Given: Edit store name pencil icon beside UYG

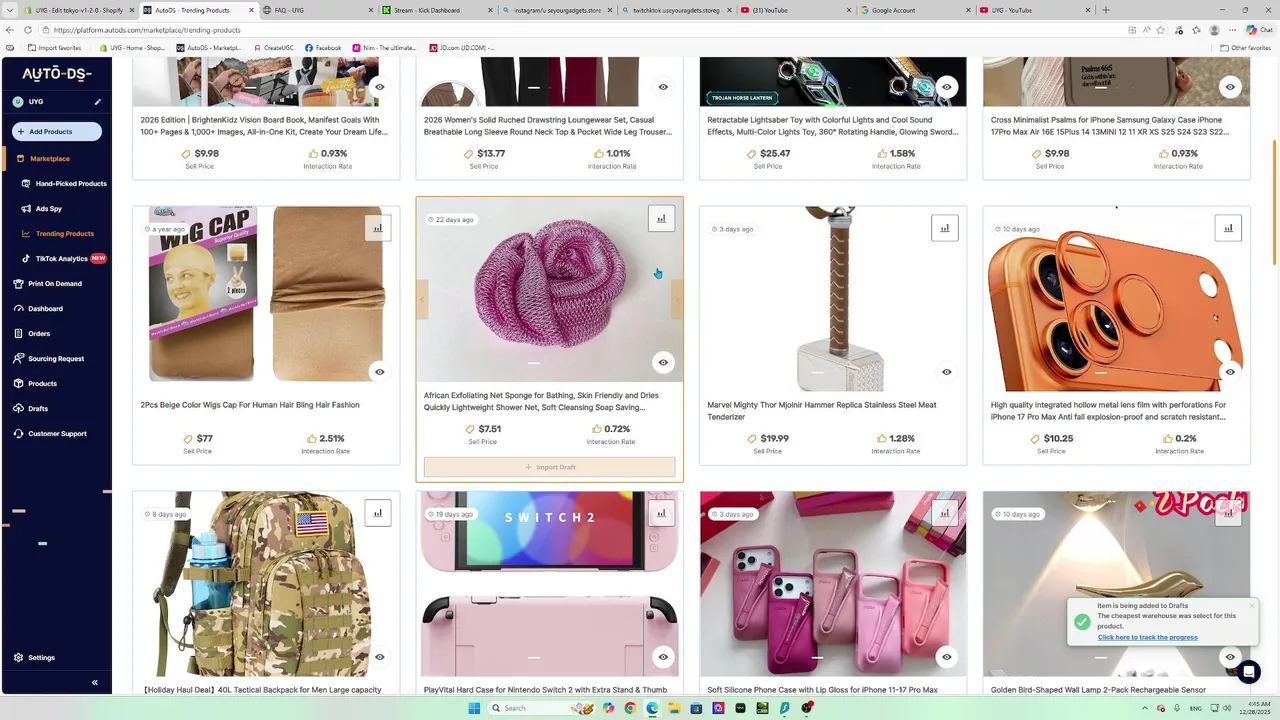Looking at the screenshot, I should point(97,102).
